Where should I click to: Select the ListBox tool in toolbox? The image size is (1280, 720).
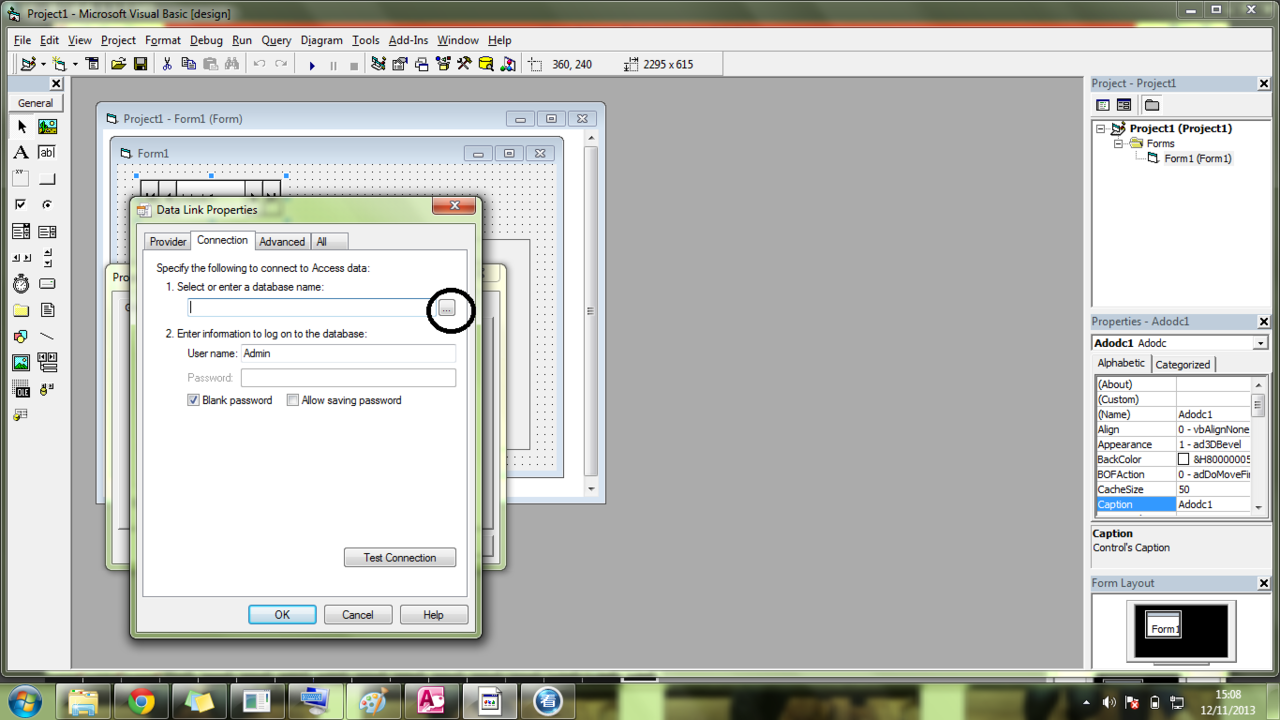click(47, 231)
